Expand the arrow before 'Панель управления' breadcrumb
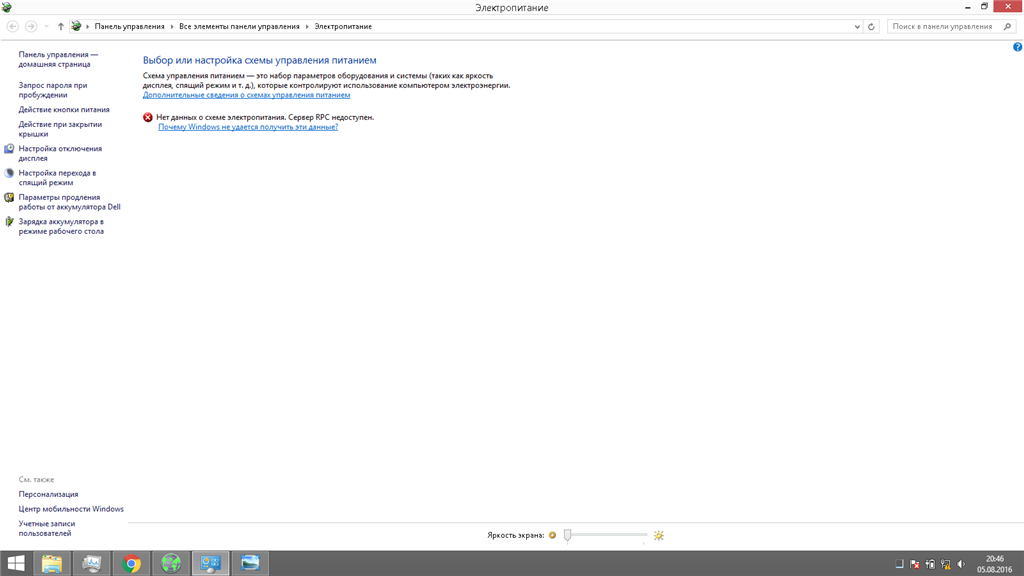This screenshot has height=576, width=1024. (88, 27)
